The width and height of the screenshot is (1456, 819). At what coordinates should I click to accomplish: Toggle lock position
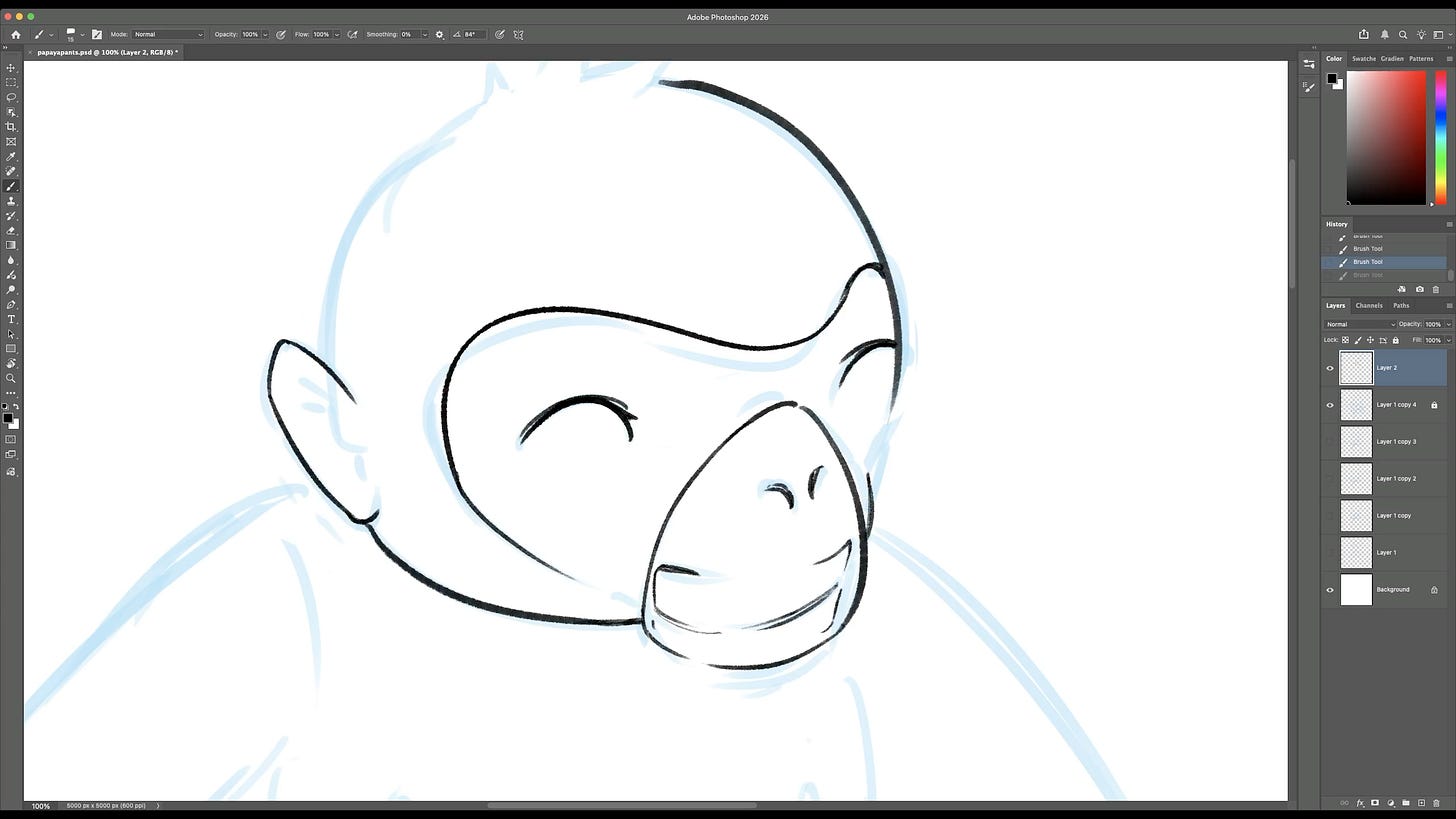(x=1371, y=340)
